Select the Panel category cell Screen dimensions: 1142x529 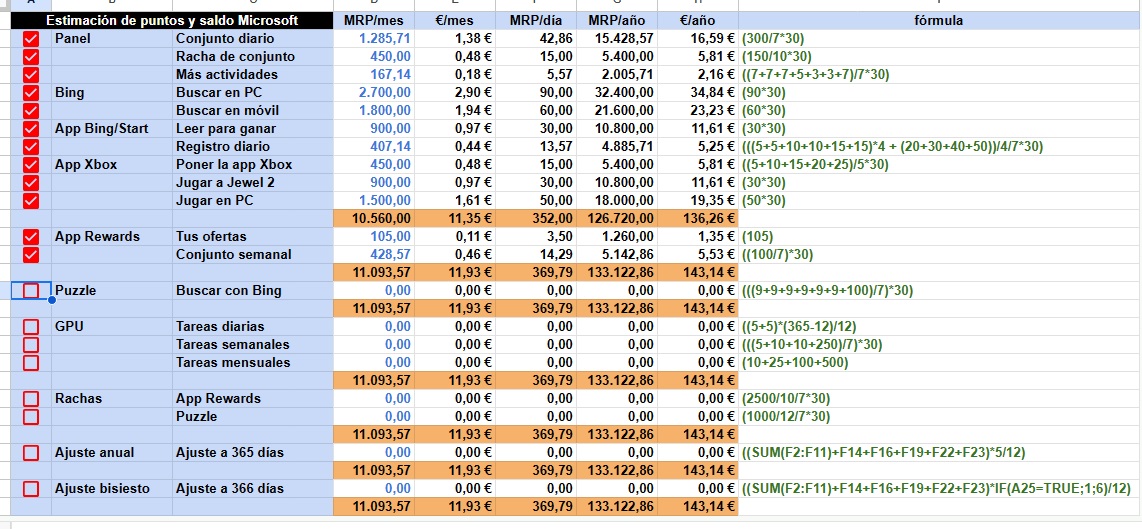[x=111, y=39]
